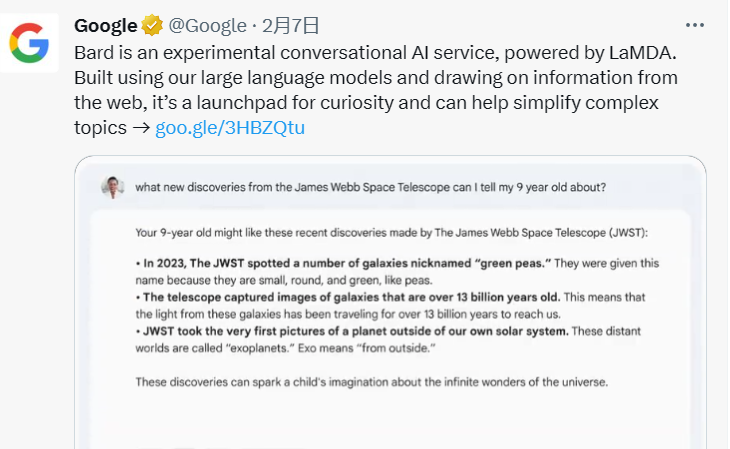
Task: Click the user avatar beside the Bard question
Action: [112, 187]
